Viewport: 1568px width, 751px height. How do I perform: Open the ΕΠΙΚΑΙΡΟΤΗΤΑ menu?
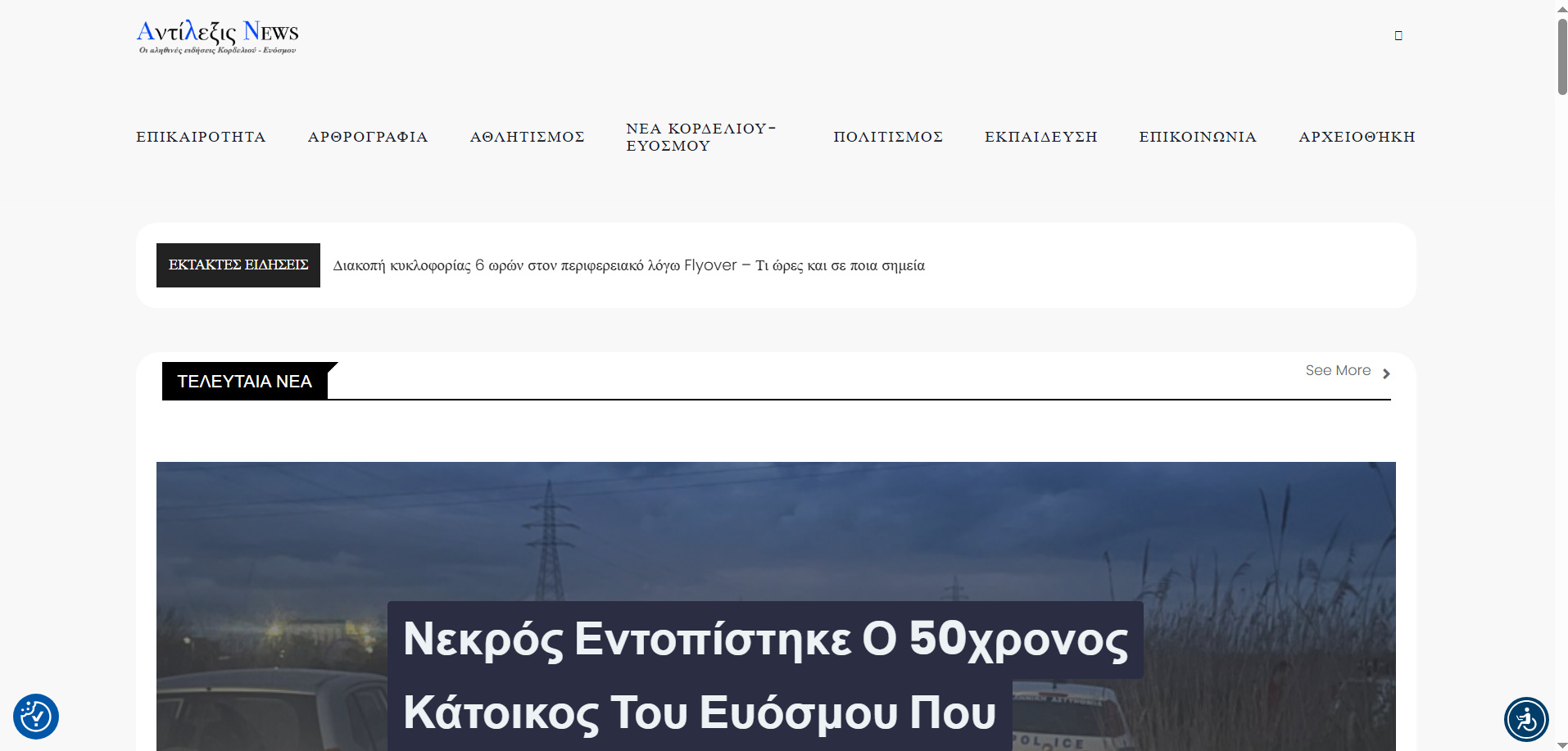pos(201,137)
